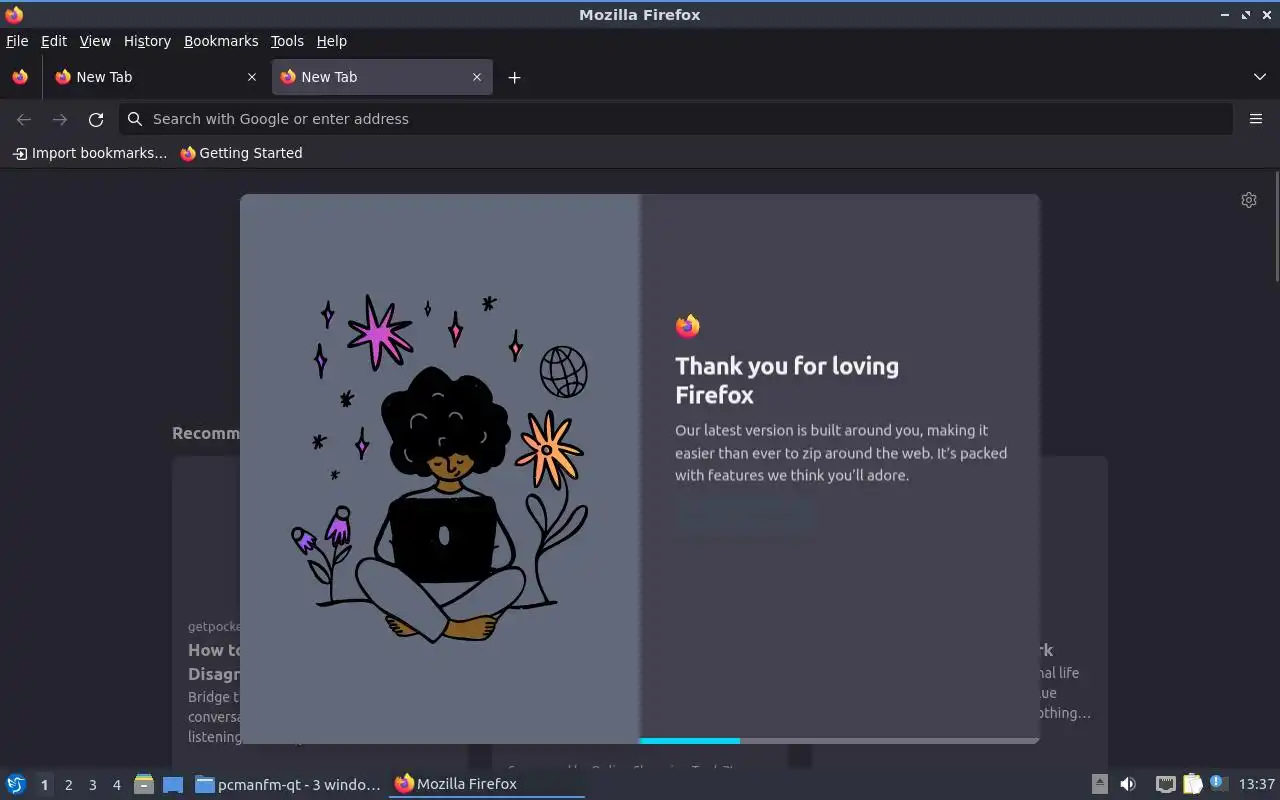Viewport: 1280px width, 800px height.
Task: Switch to the first New Tab
Action: (156, 77)
